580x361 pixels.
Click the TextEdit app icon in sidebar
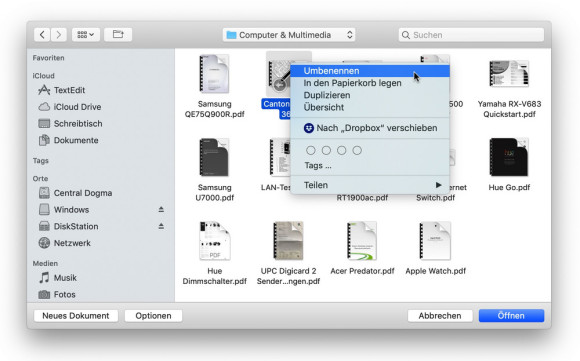tap(44, 90)
